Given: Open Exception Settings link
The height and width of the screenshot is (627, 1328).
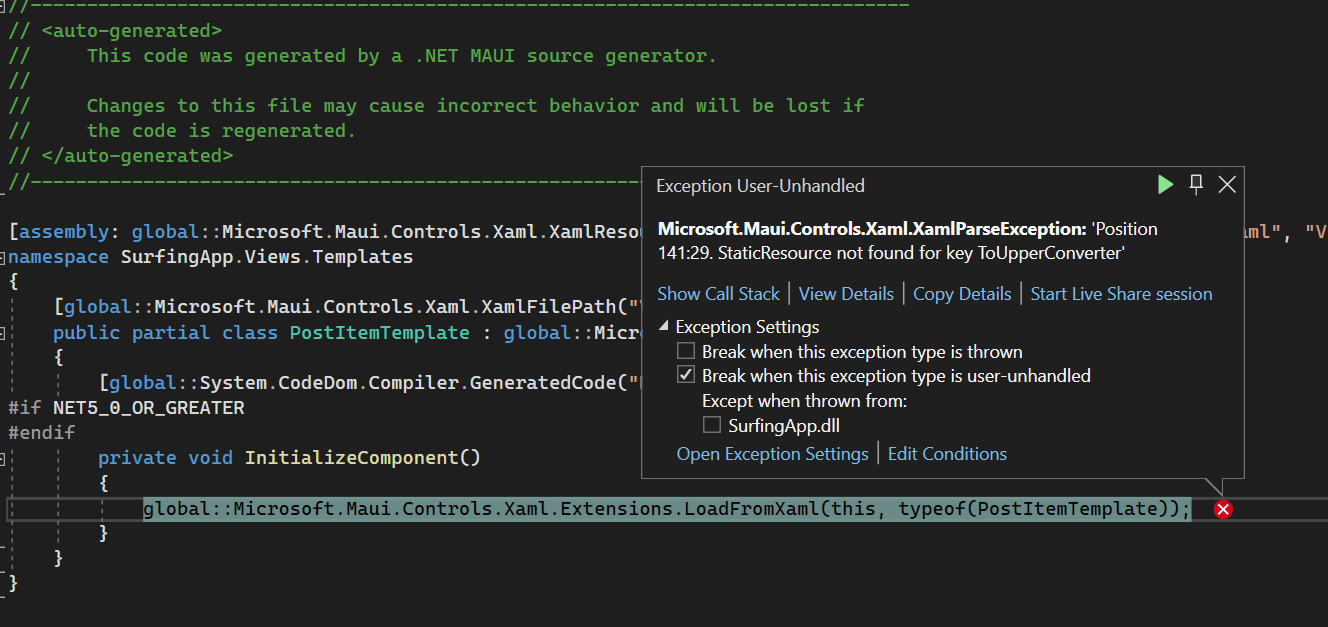Looking at the screenshot, I should pos(772,454).
